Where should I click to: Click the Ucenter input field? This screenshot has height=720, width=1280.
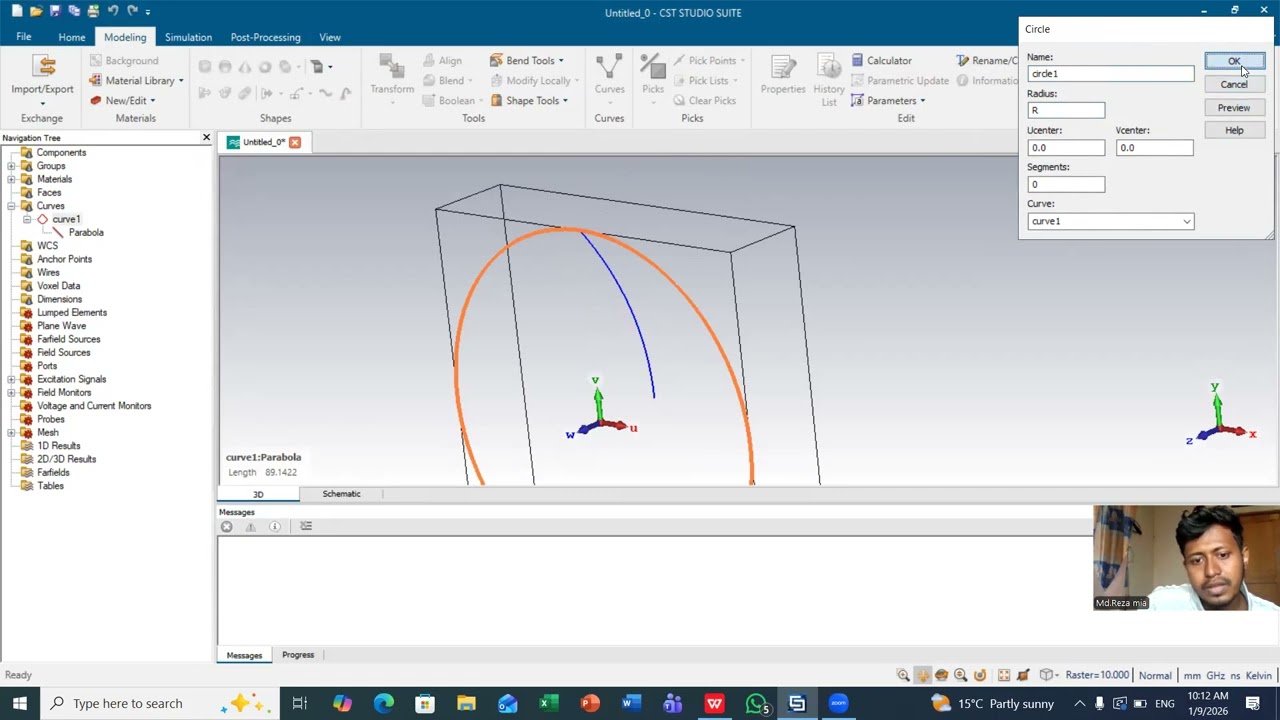[1066, 147]
